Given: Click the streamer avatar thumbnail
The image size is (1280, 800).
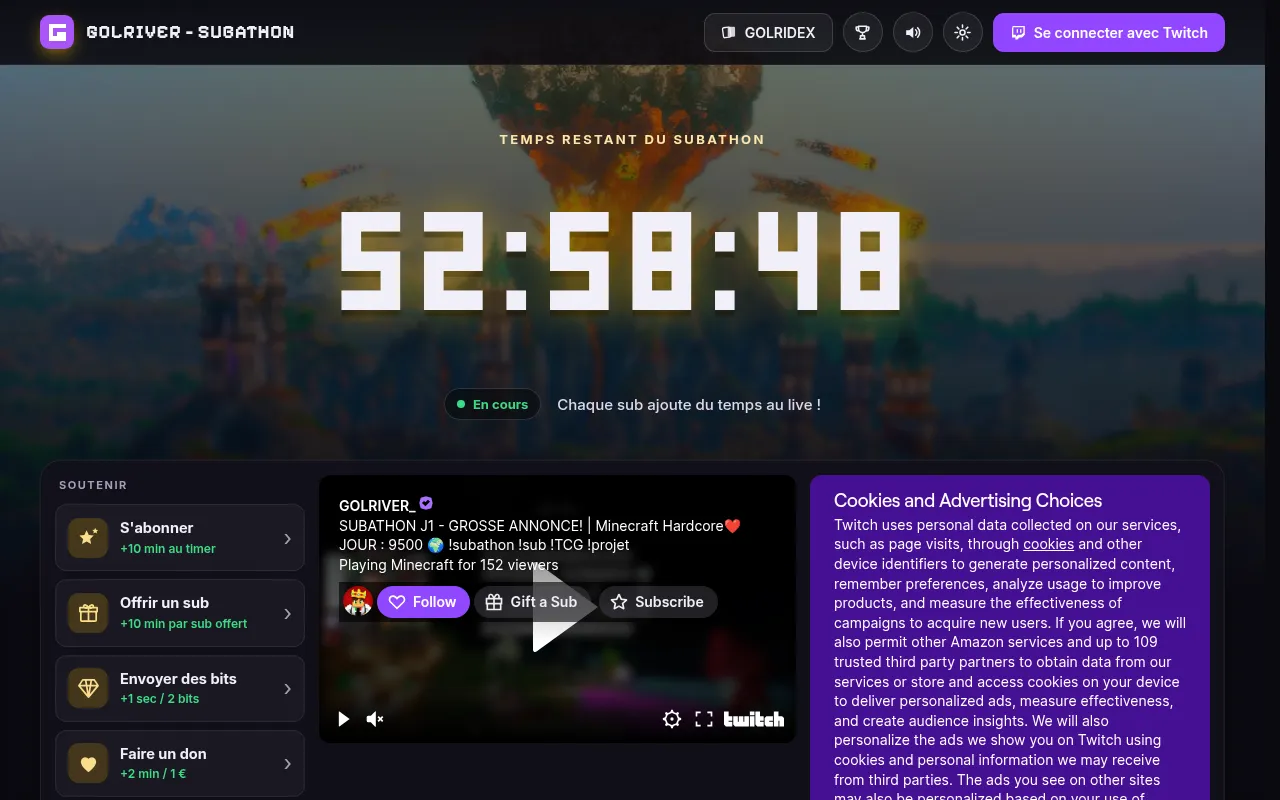Looking at the screenshot, I should click(x=358, y=602).
